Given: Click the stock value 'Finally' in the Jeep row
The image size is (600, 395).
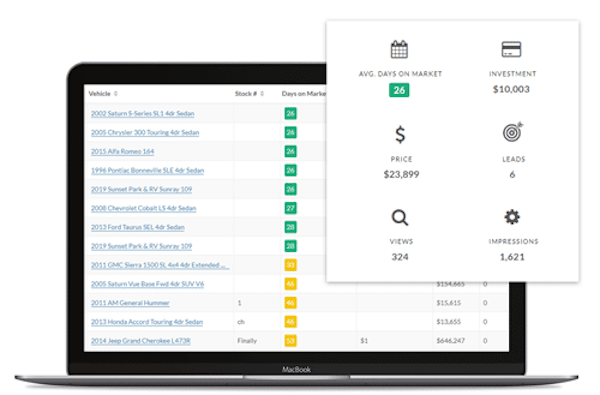Looking at the screenshot, I should pos(247,341).
